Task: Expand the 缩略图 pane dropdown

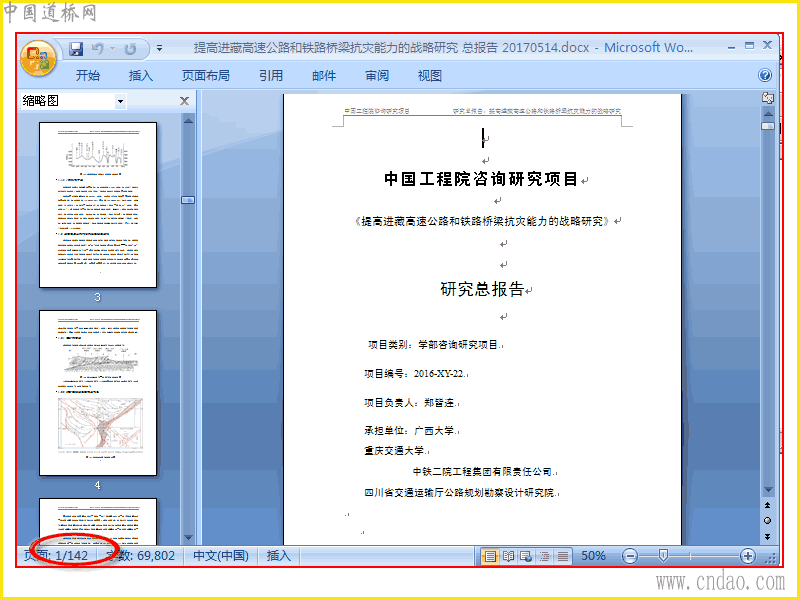Action: pos(120,101)
